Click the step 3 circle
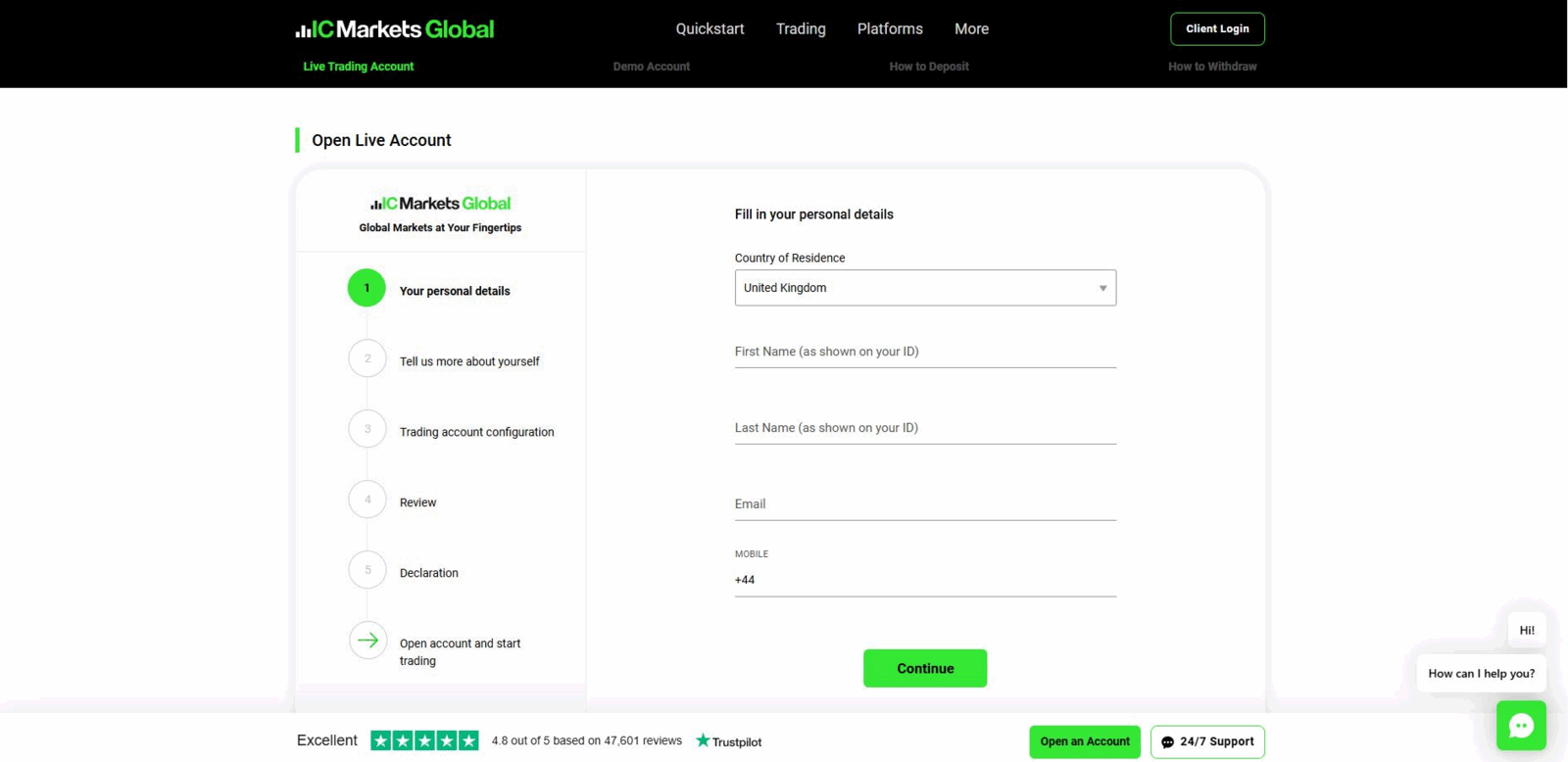Screen dimensions: 1568x762 [367, 429]
